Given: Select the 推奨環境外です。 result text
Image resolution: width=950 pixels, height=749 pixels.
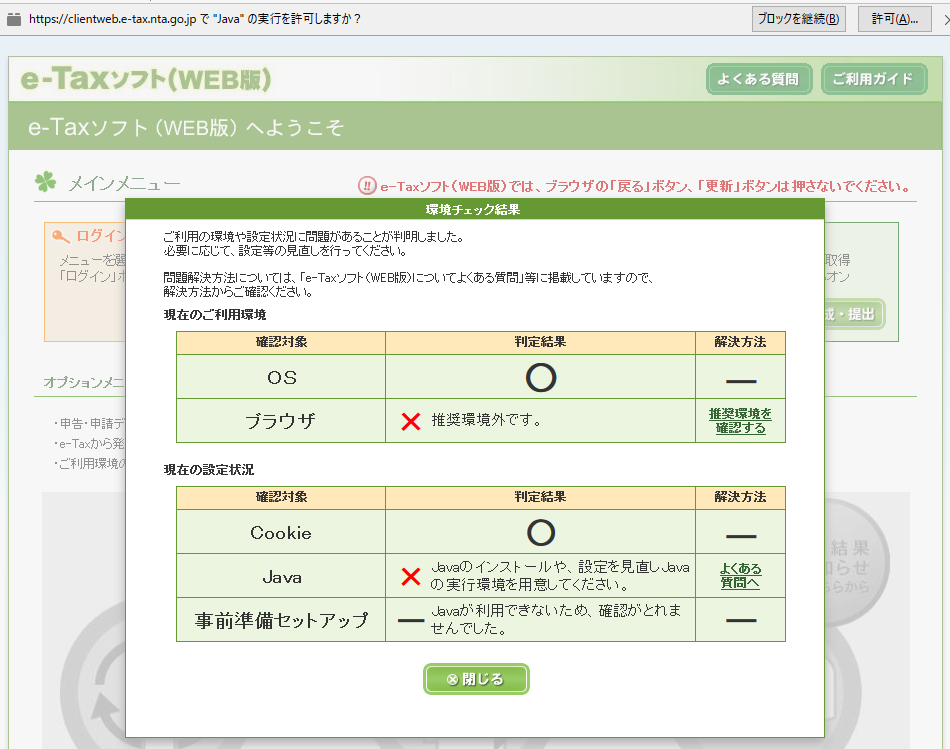Looking at the screenshot, I should tap(486, 420).
